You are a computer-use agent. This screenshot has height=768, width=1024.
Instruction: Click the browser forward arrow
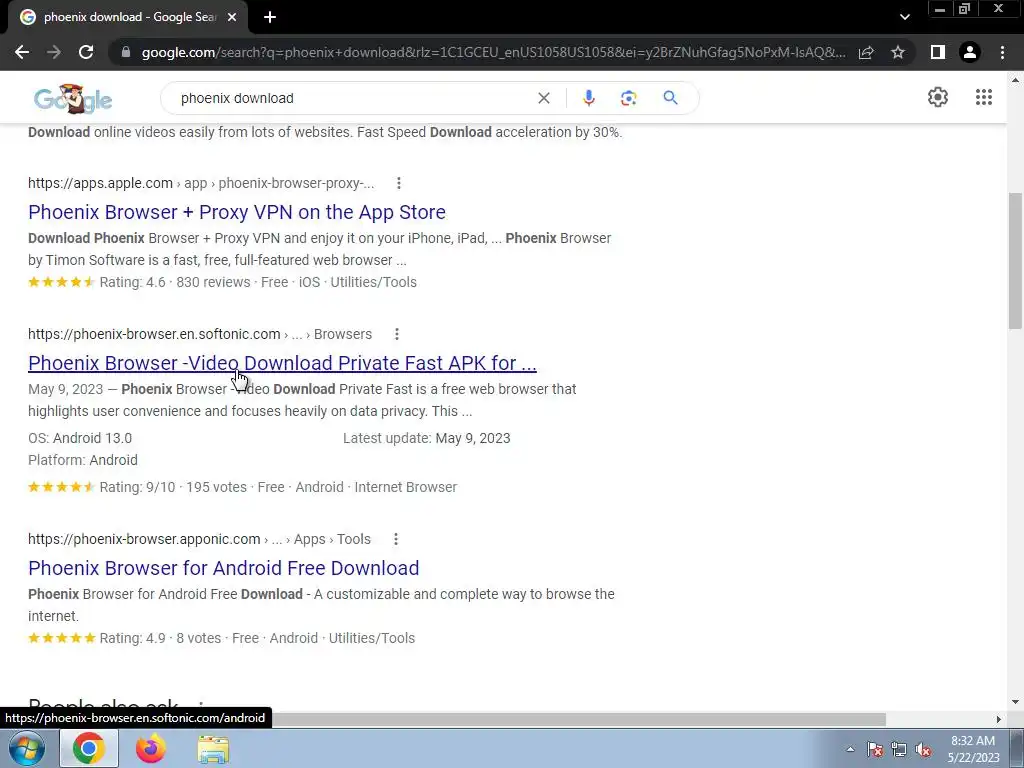click(54, 52)
